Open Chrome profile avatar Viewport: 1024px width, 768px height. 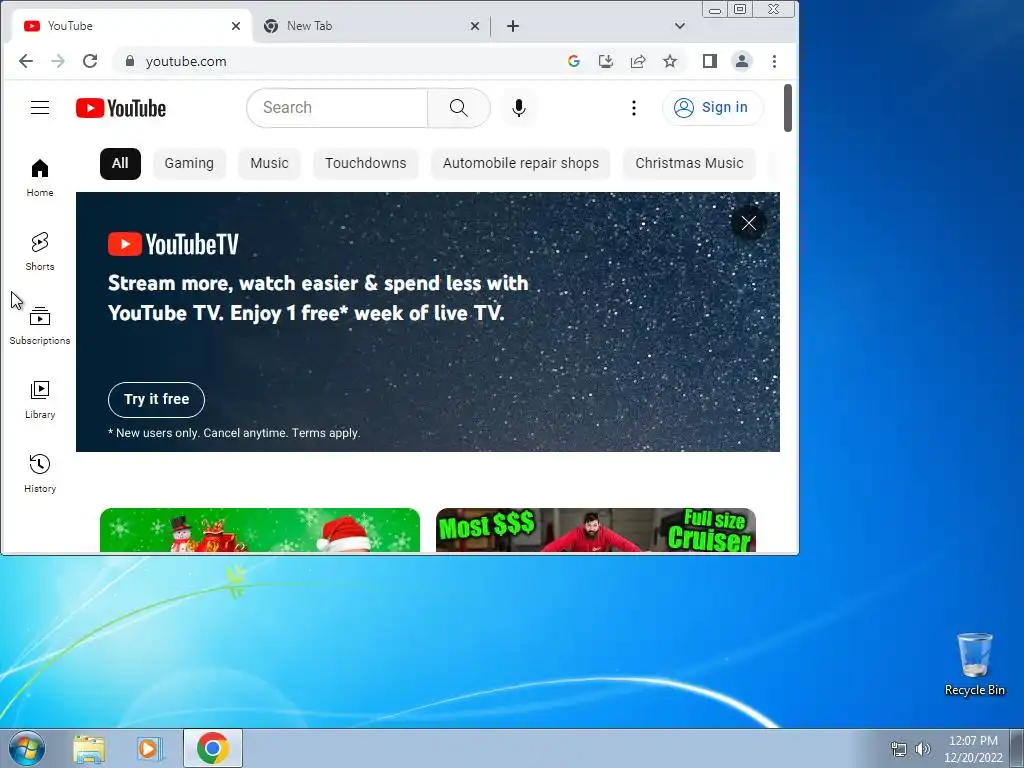pos(742,61)
